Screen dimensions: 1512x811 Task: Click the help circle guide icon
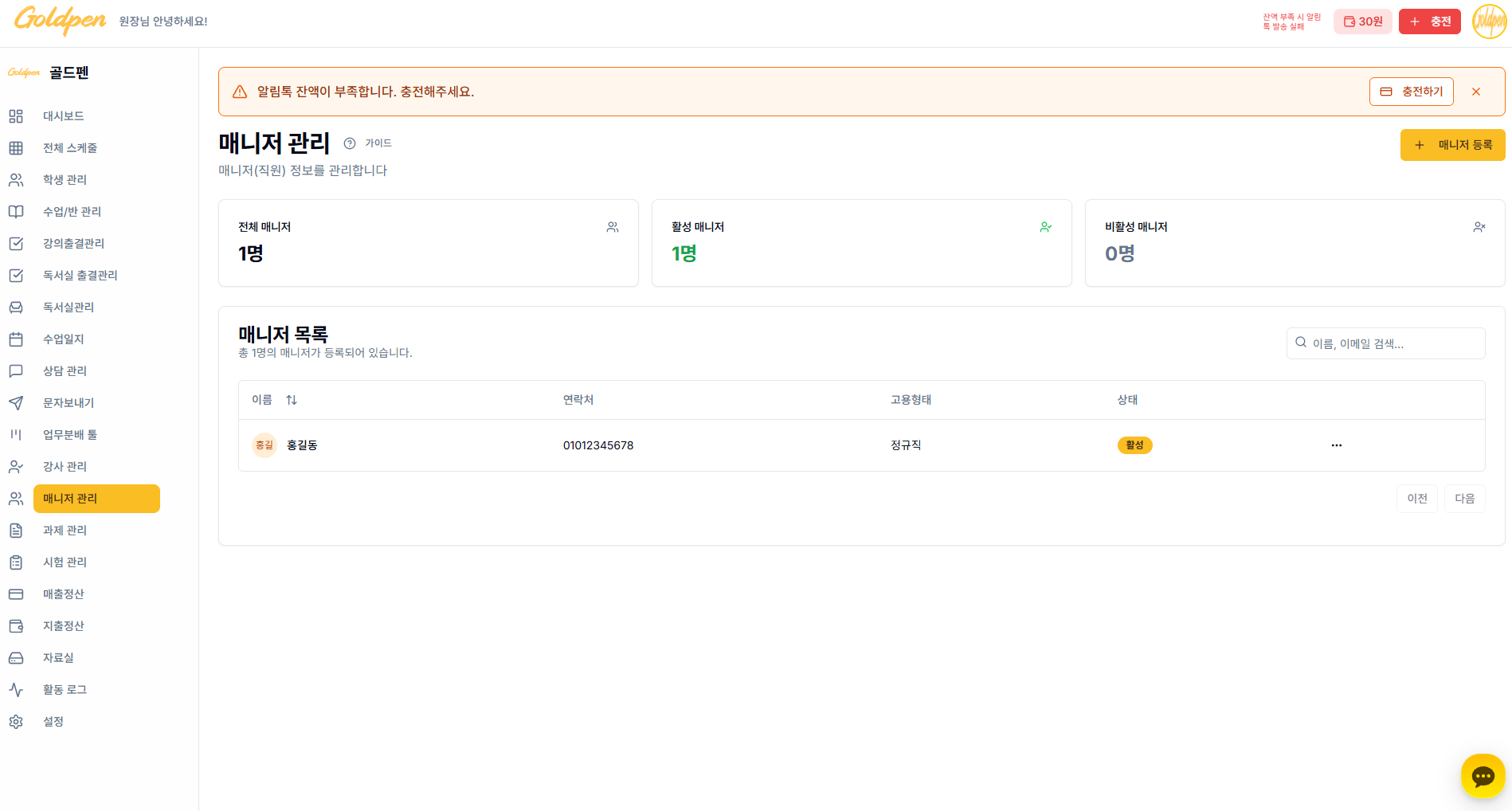click(x=350, y=143)
